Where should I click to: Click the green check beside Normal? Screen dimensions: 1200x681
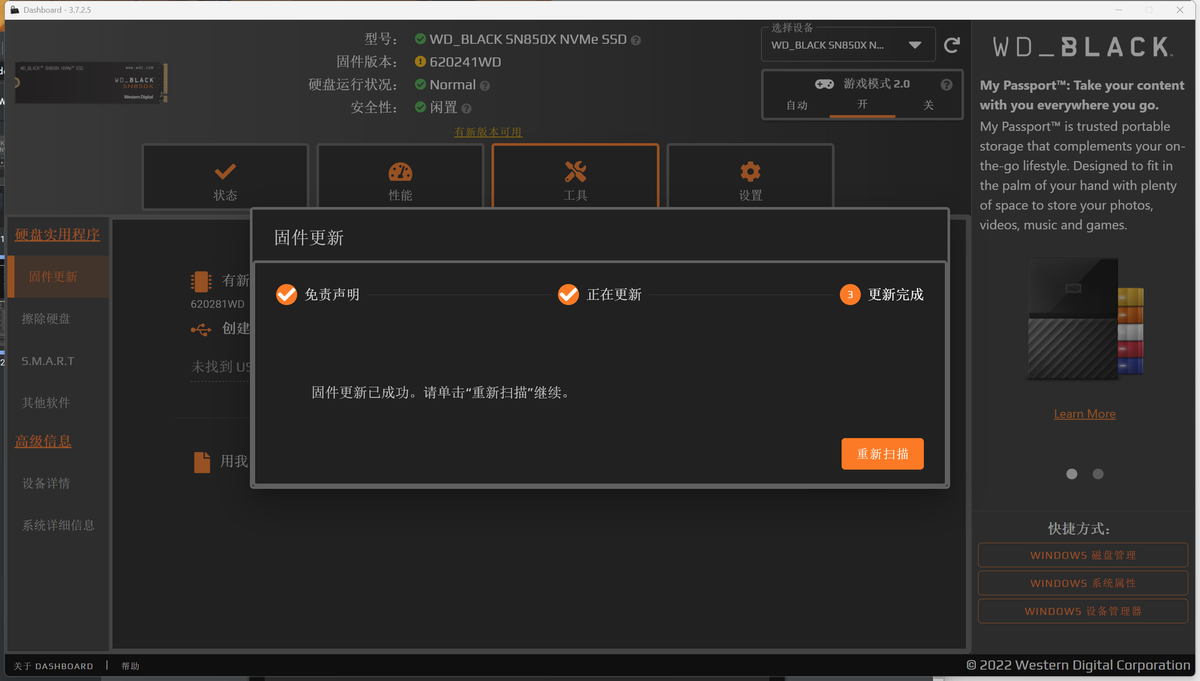click(x=420, y=85)
